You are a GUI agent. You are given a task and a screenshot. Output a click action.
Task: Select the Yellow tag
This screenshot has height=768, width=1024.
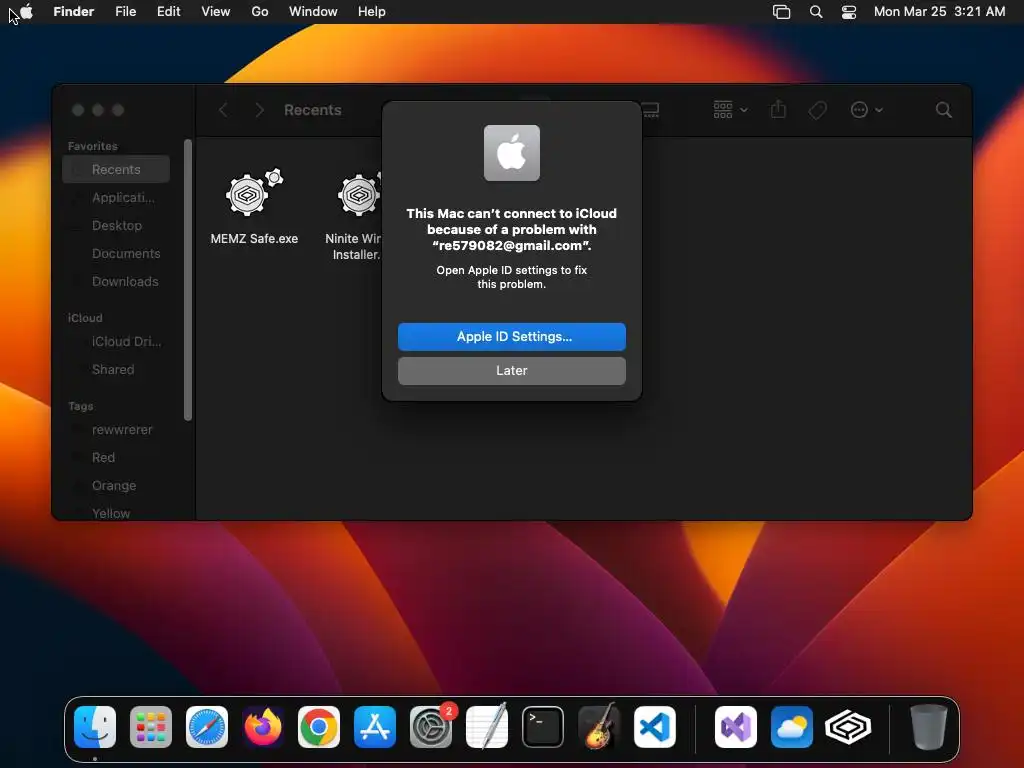point(116,513)
